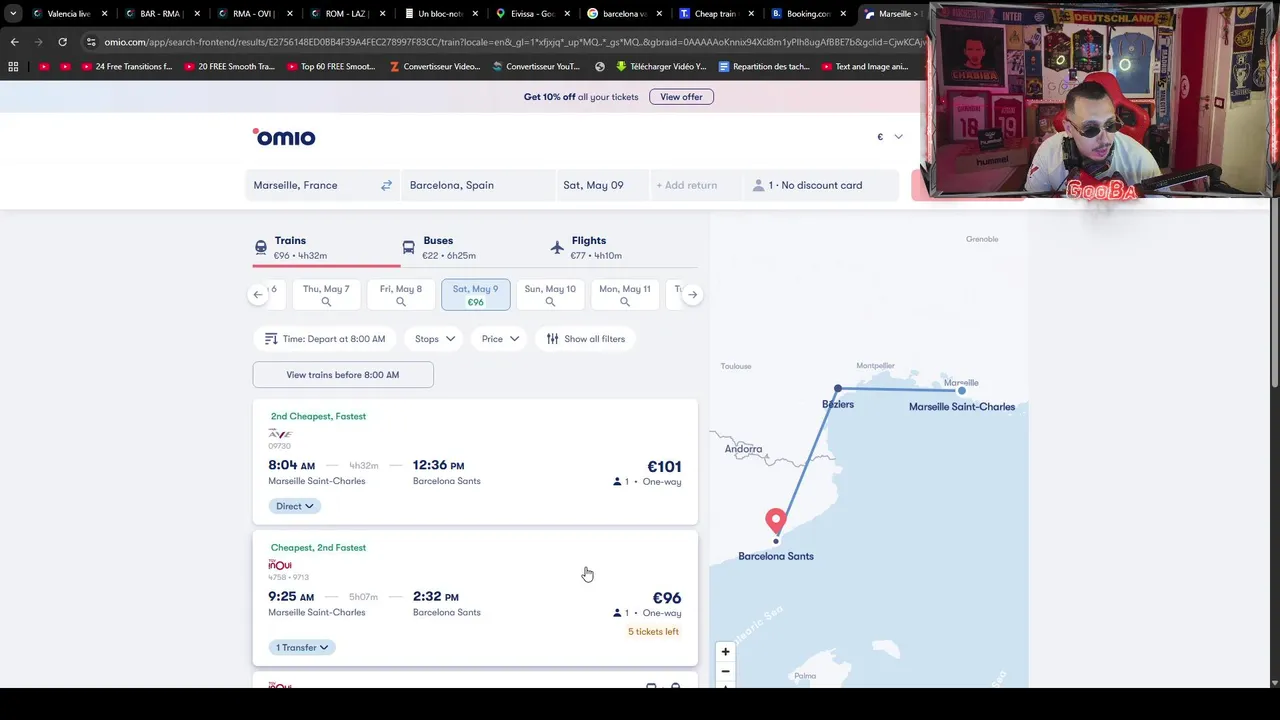Image resolution: width=1280 pixels, height=720 pixels.
Task: Open the Sat, May 09 date picker
Action: tap(600, 185)
